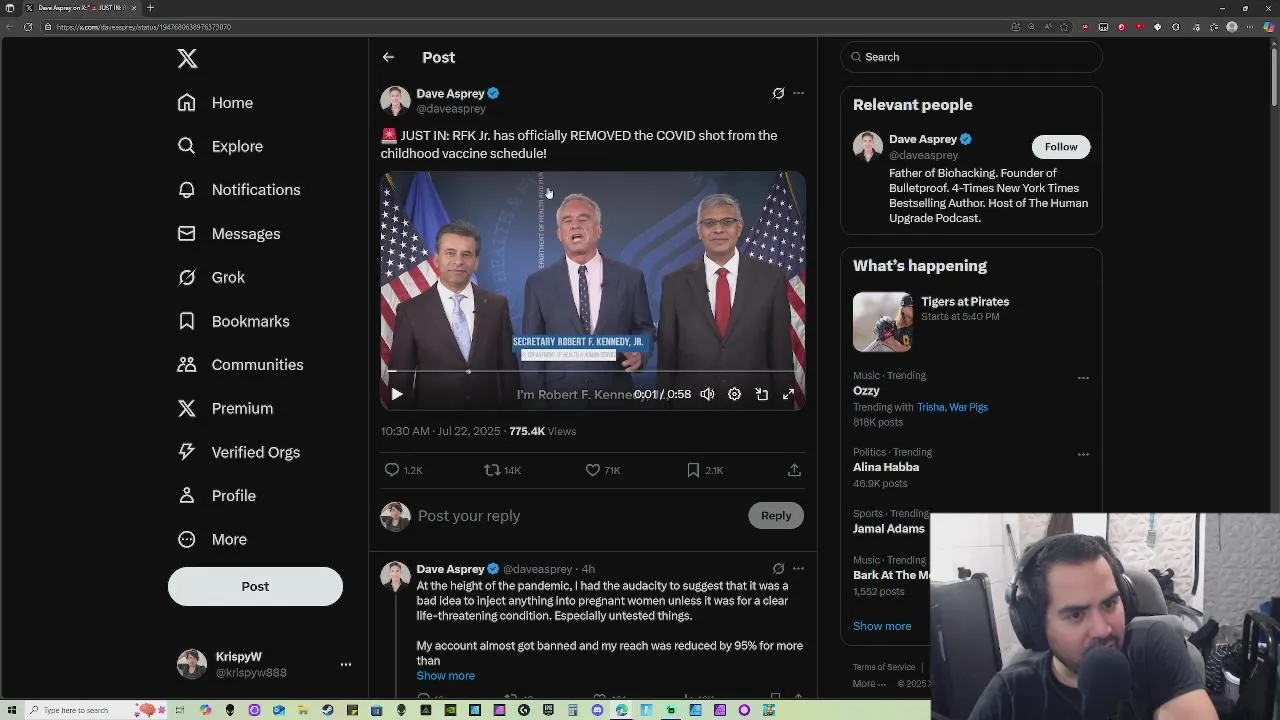The image size is (1280, 720).
Task: Open Home in the sidebar
Action: (x=215, y=103)
